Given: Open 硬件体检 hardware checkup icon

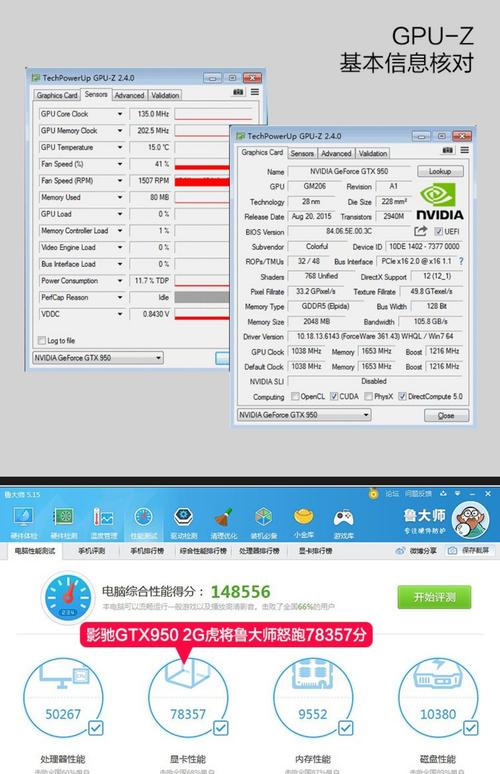Looking at the screenshot, I should [x=23, y=522].
